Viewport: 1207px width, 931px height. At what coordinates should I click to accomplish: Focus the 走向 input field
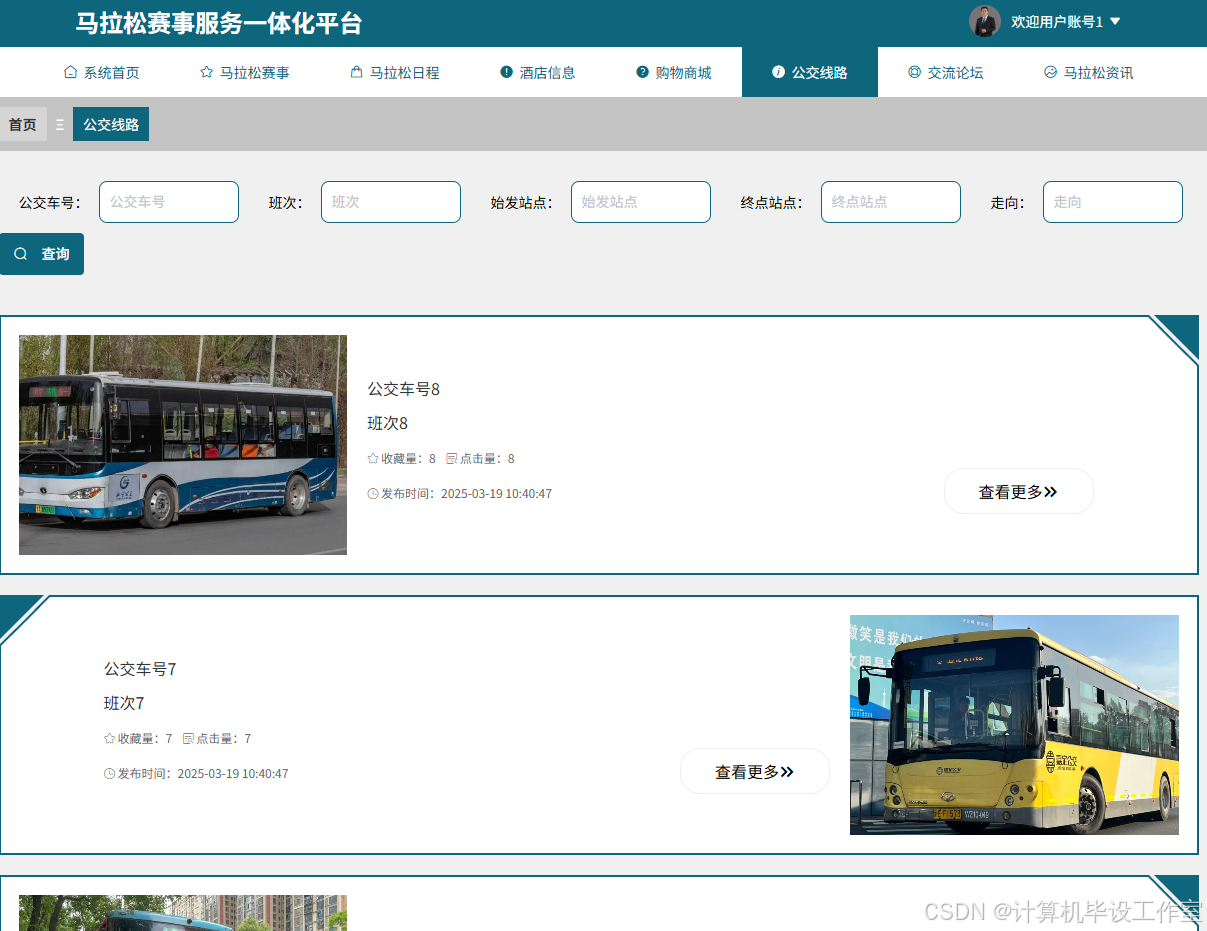[x=1113, y=202]
